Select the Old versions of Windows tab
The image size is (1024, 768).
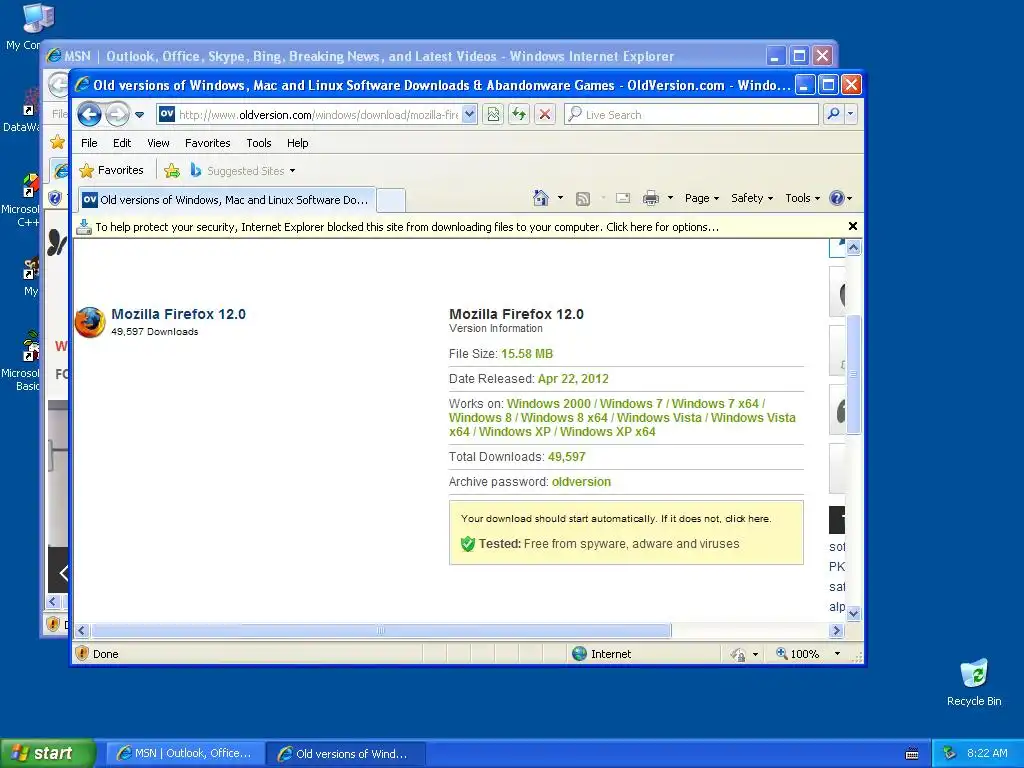227,200
